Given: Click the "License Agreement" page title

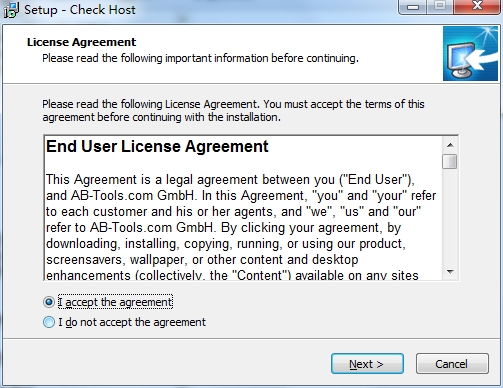Looking at the screenshot, I should (x=81, y=42).
